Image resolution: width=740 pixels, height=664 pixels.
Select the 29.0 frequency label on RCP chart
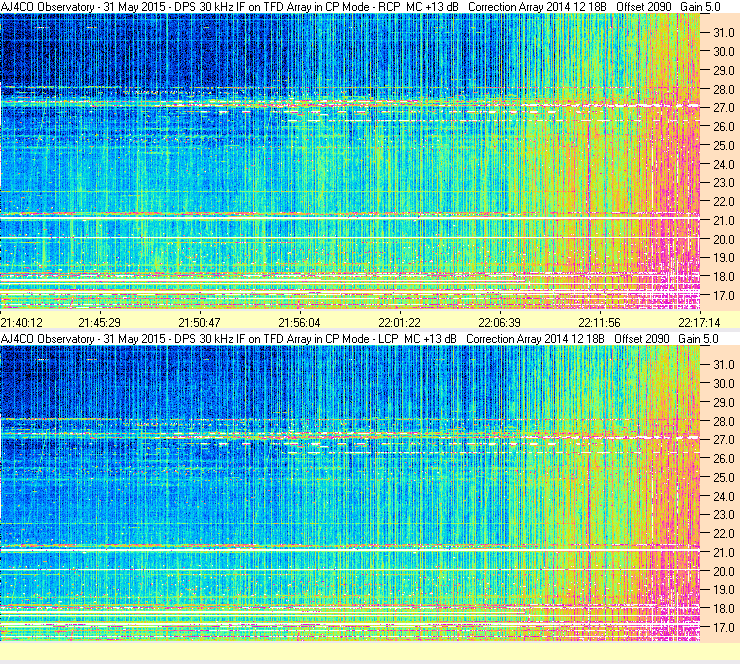[x=723, y=71]
